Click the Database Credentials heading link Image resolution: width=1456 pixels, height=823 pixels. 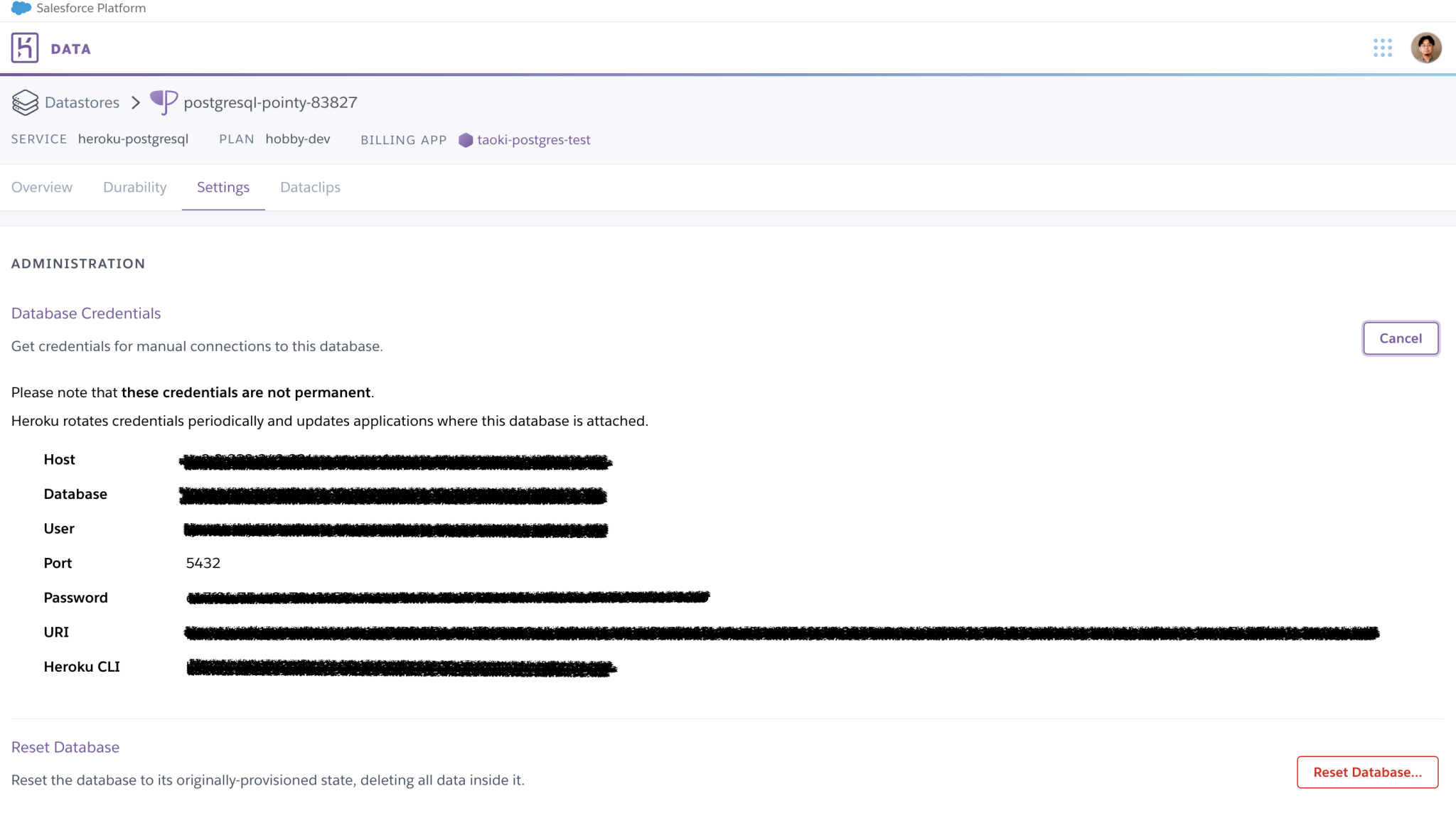click(x=85, y=313)
